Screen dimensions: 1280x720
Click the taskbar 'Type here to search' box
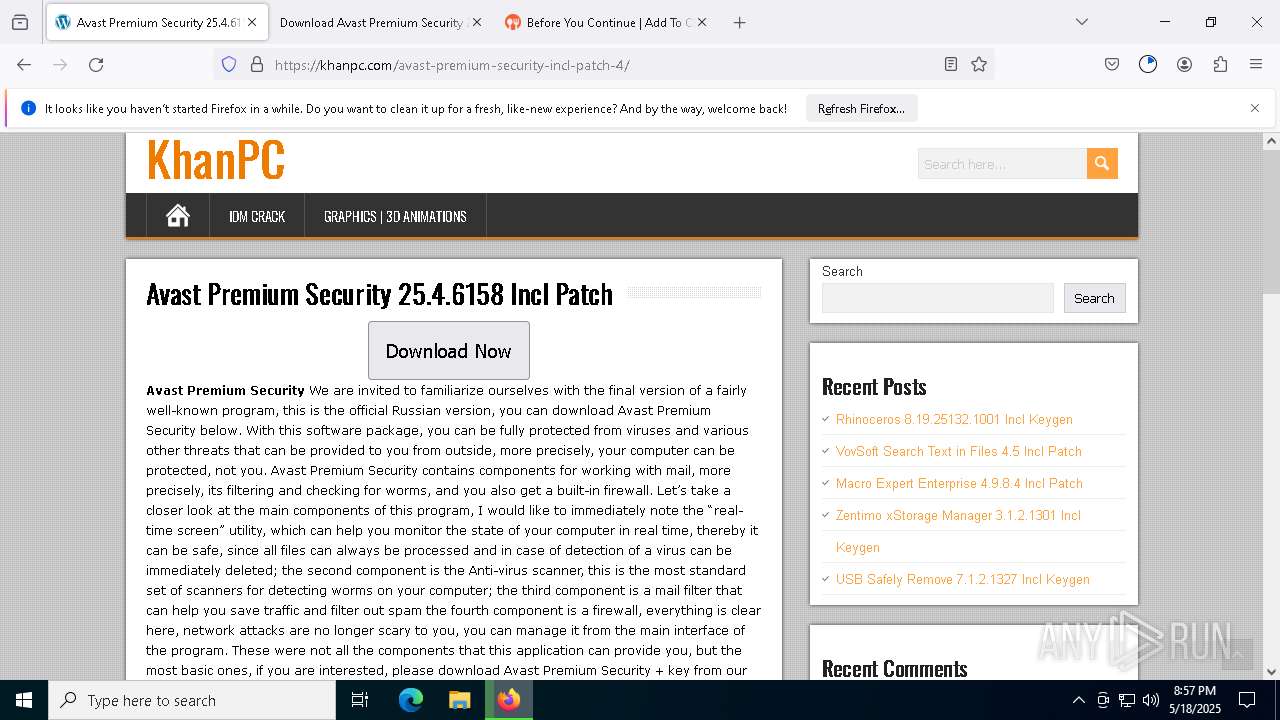point(192,700)
